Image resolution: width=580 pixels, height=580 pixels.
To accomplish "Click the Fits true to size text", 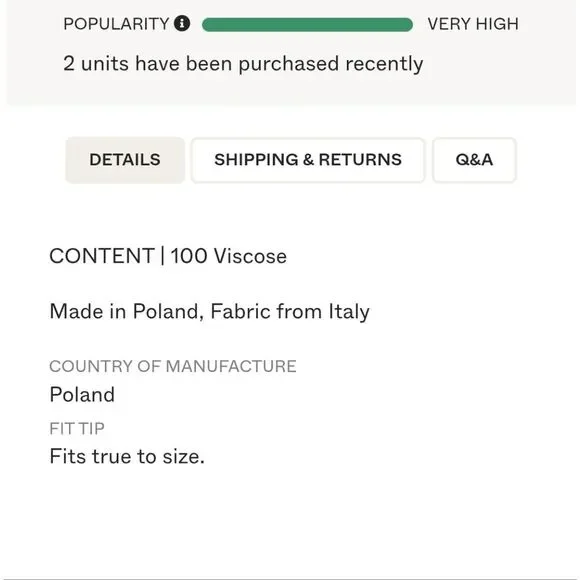I will point(127,456).
